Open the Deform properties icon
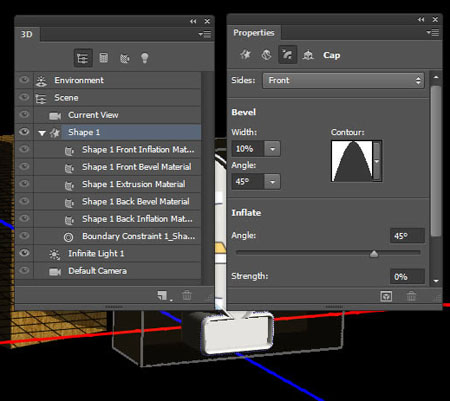Screen dimensions: 450x401 (266, 55)
